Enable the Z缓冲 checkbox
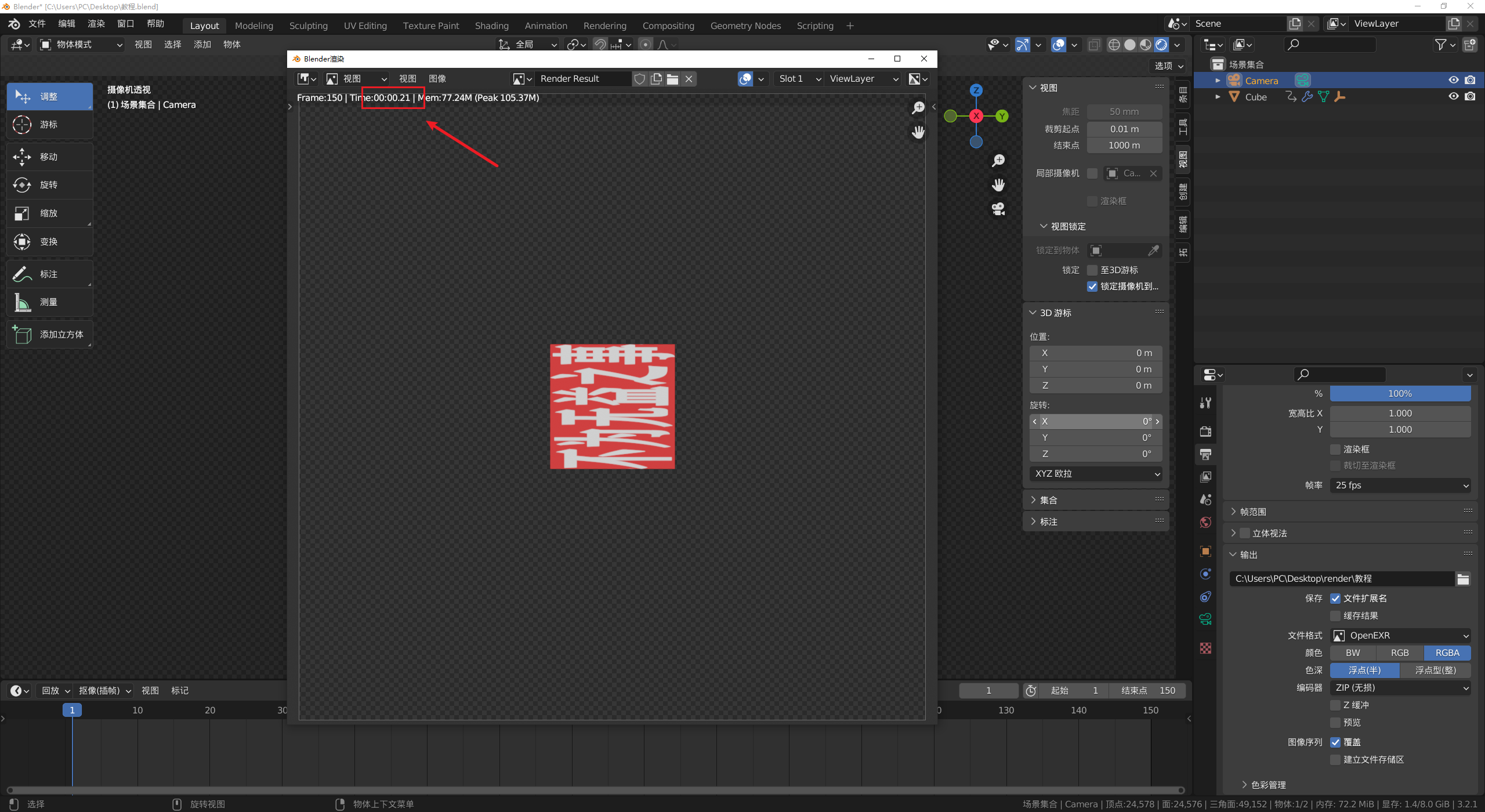The height and width of the screenshot is (812, 1485). (1335, 705)
